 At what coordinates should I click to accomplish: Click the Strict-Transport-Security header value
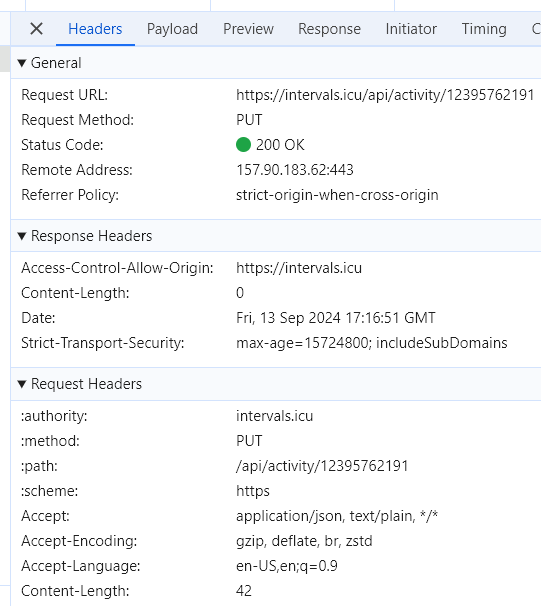tap(372, 343)
